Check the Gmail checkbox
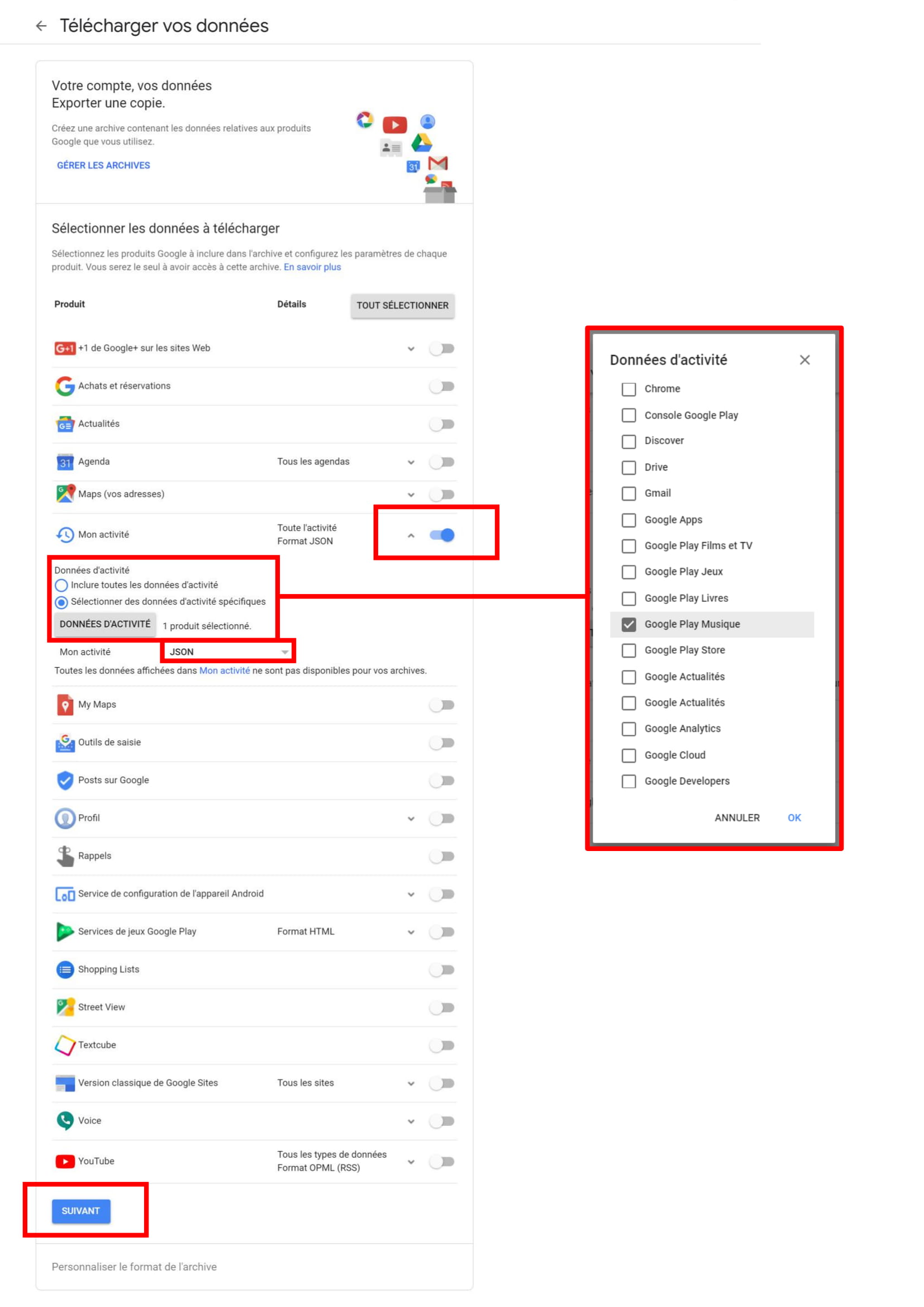Image resolution: width=924 pixels, height=1307 pixels. pos(628,493)
